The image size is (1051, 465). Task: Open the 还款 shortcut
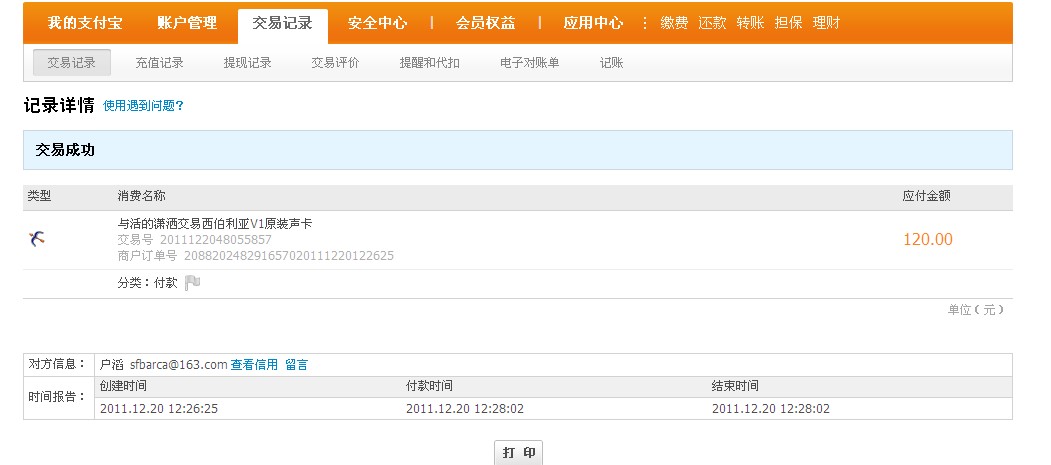point(712,23)
